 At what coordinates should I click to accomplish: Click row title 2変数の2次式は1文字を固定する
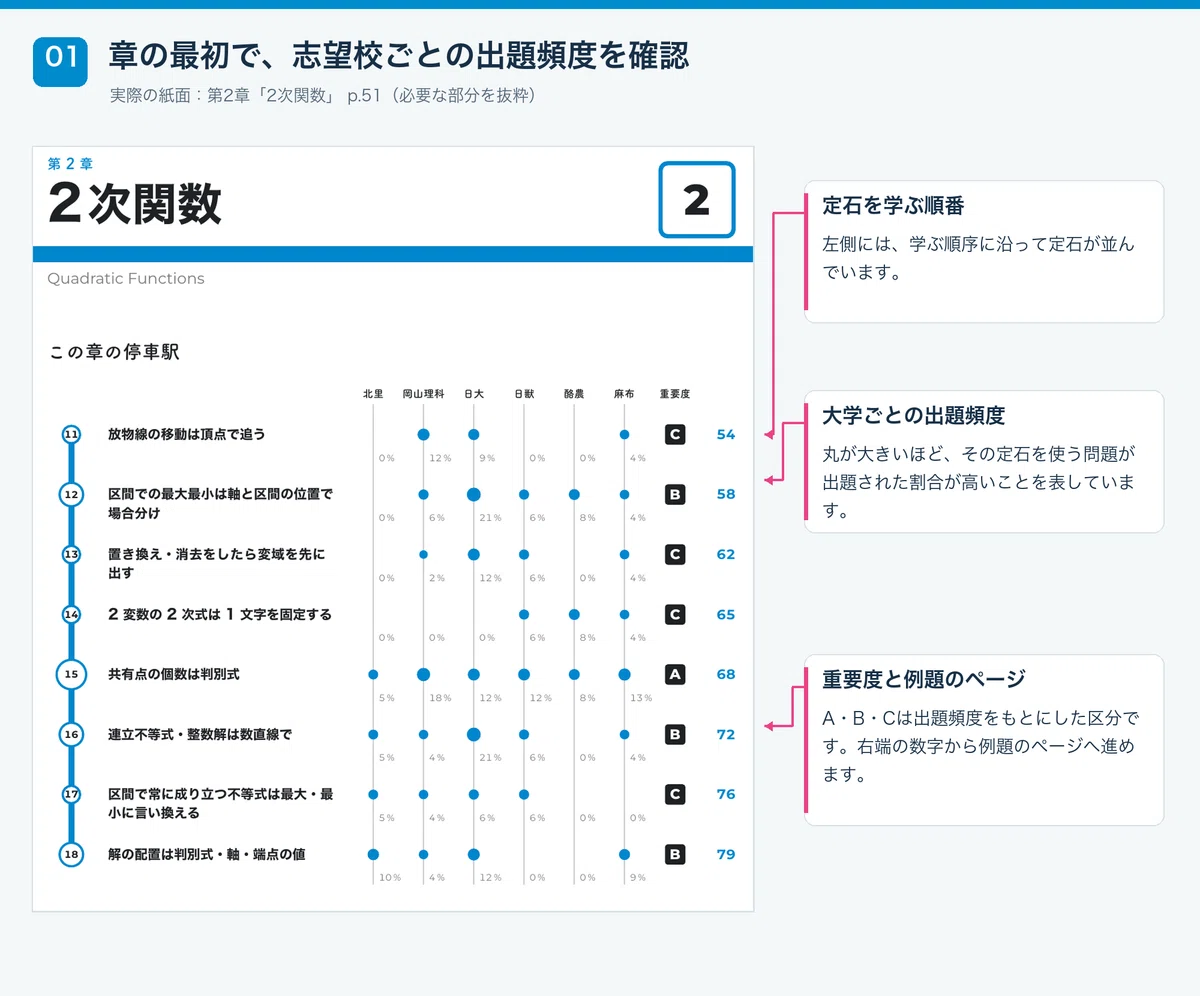219,614
